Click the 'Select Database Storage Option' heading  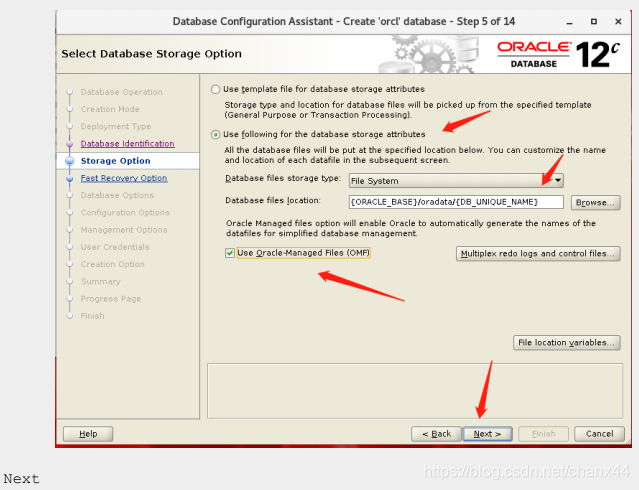tap(151, 54)
